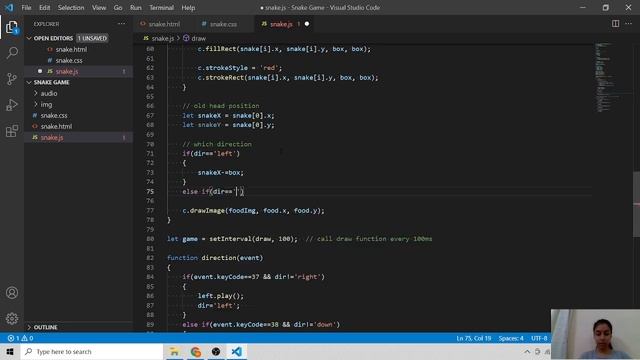This screenshot has width=640, height=360.
Task: Open the Run and Debug view
Action: point(12,105)
